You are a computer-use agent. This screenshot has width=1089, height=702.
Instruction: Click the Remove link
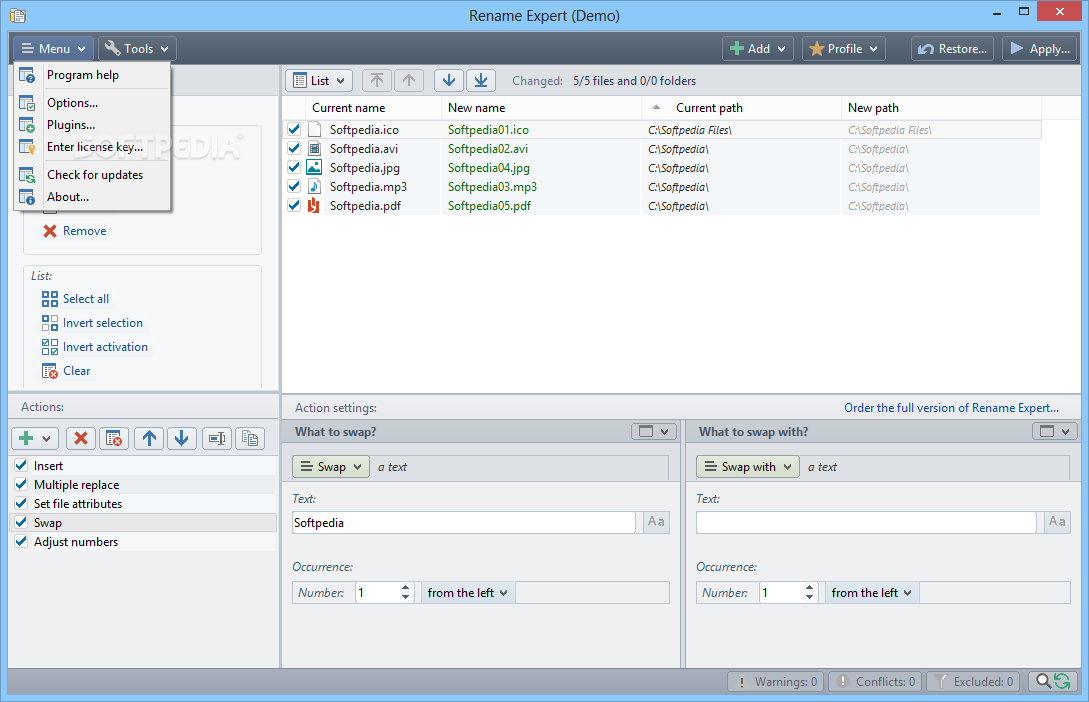tap(85, 231)
